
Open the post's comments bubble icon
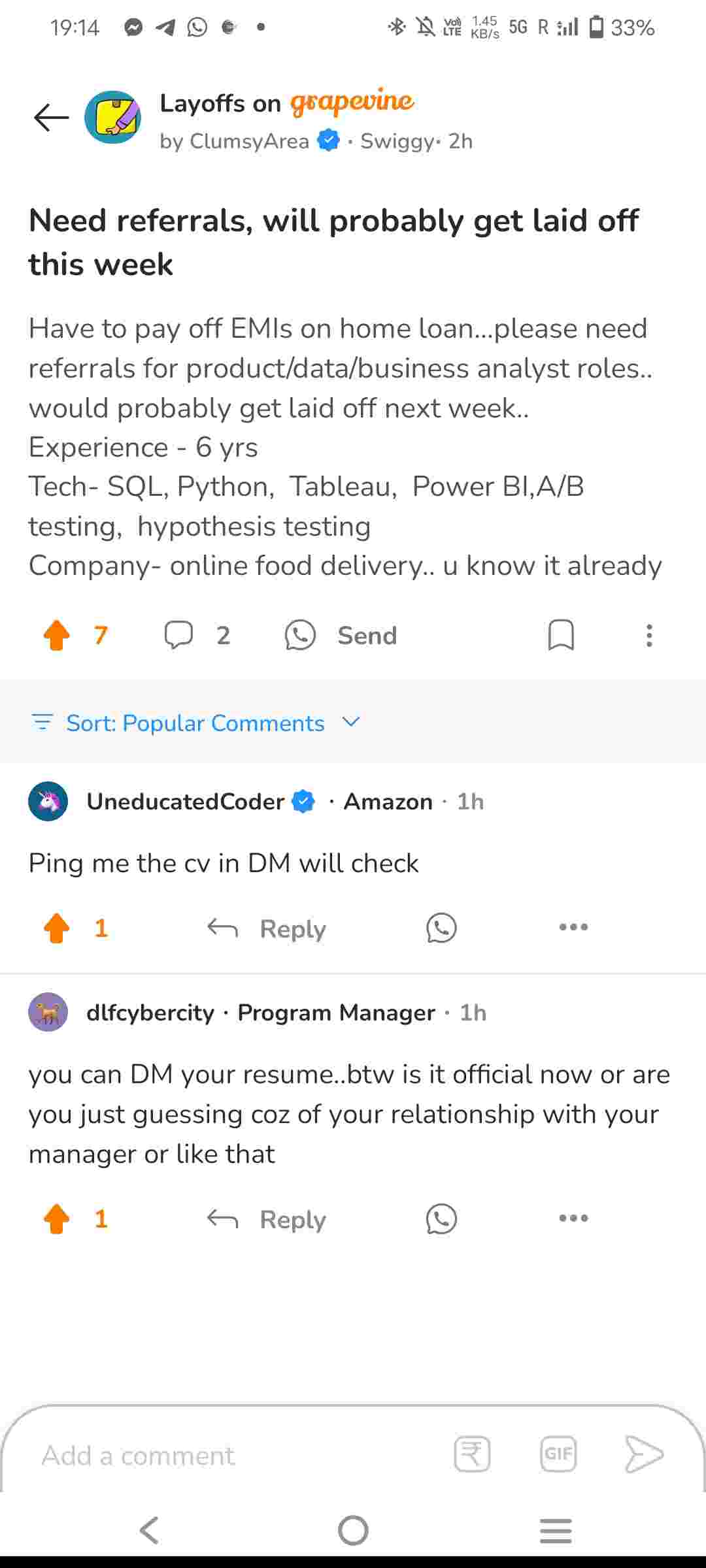178,635
